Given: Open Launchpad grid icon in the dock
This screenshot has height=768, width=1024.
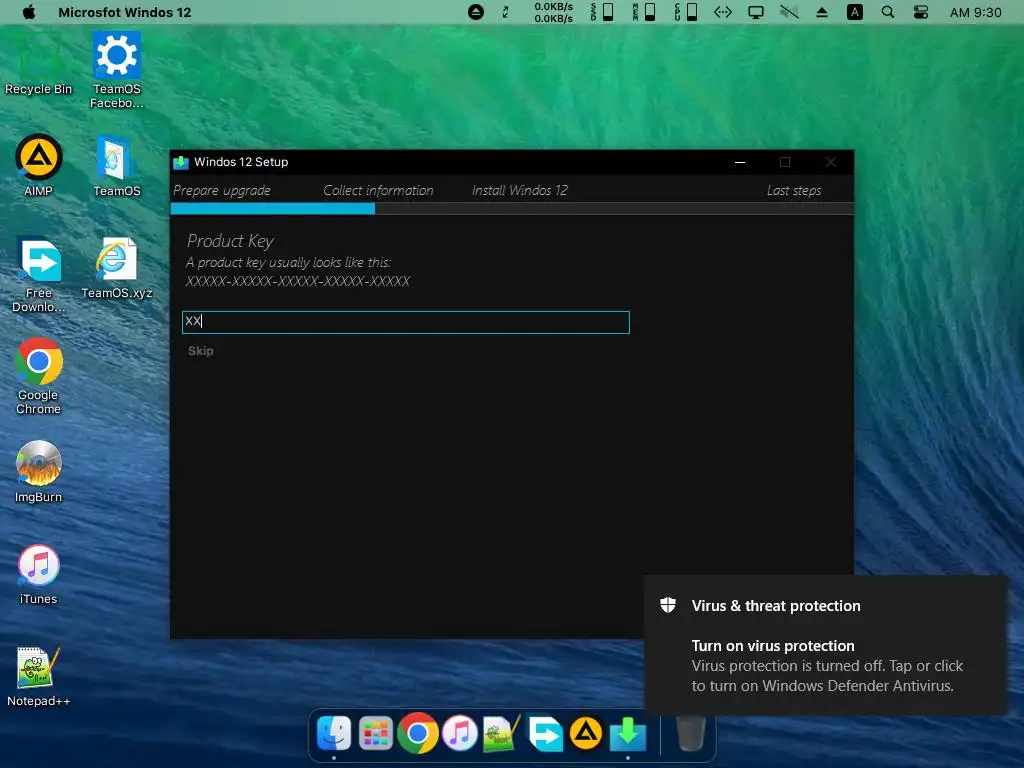Looking at the screenshot, I should point(376,733).
